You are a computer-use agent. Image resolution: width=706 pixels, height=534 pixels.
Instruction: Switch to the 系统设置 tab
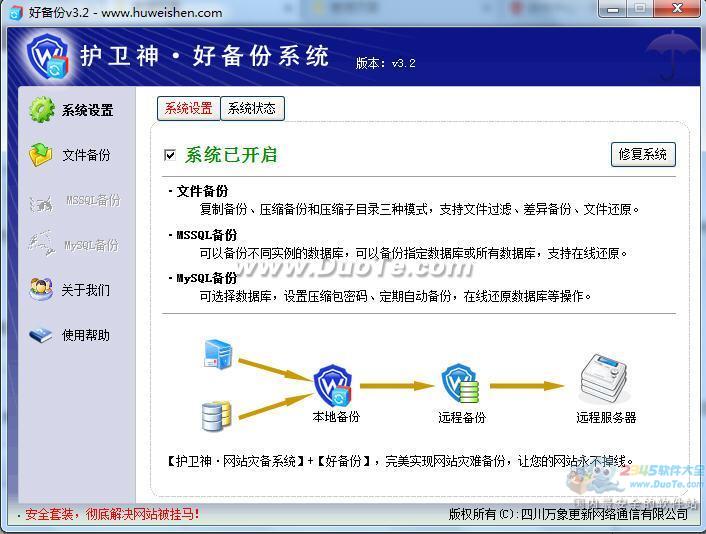pos(188,109)
